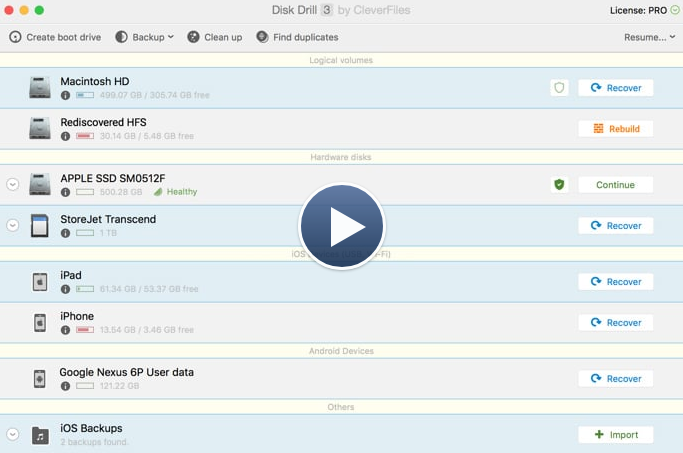Click the Find duplicates toolbar icon
Viewport: 683px width, 453px height.
tap(262, 37)
